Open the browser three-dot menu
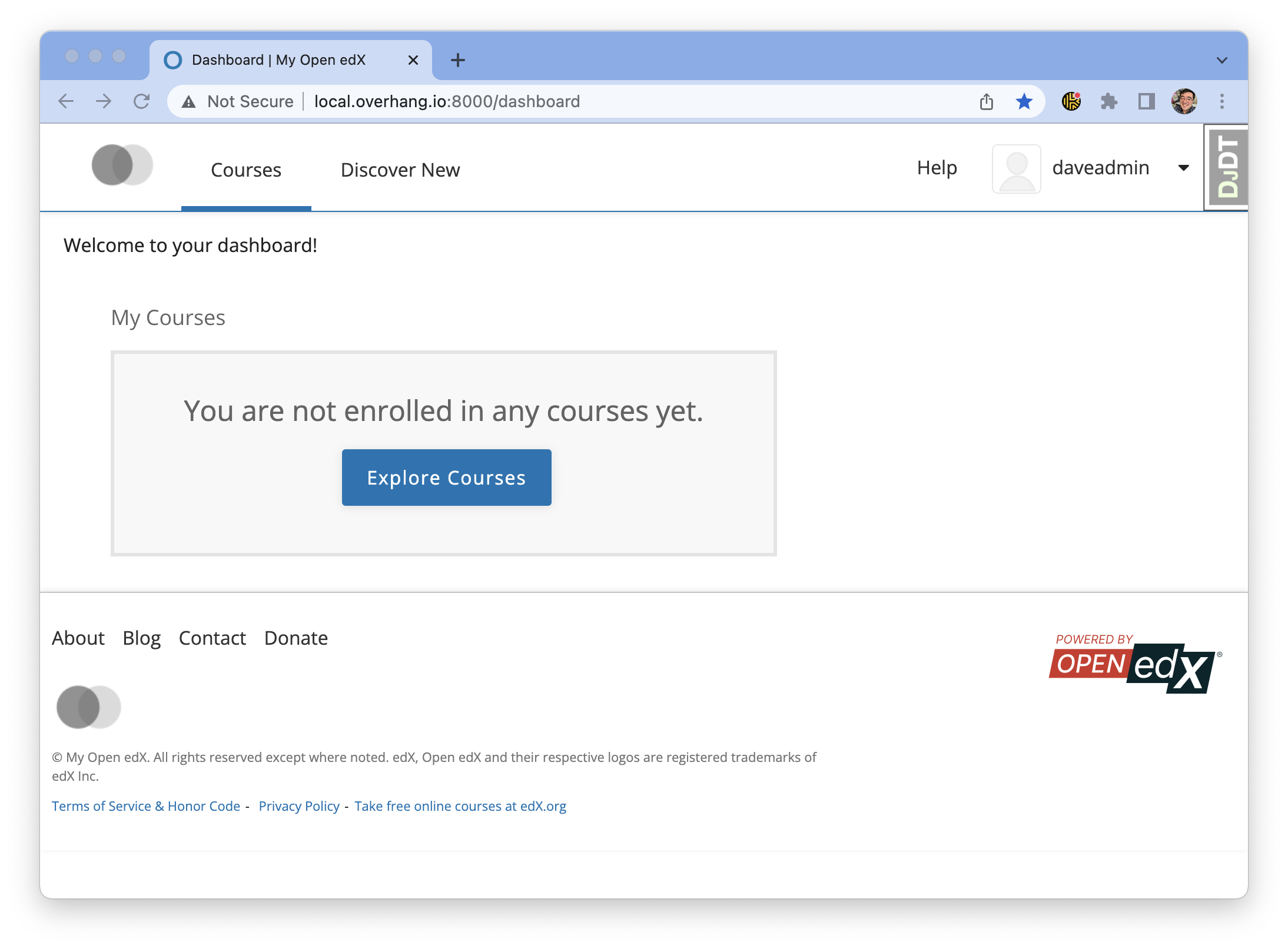 coord(1221,101)
